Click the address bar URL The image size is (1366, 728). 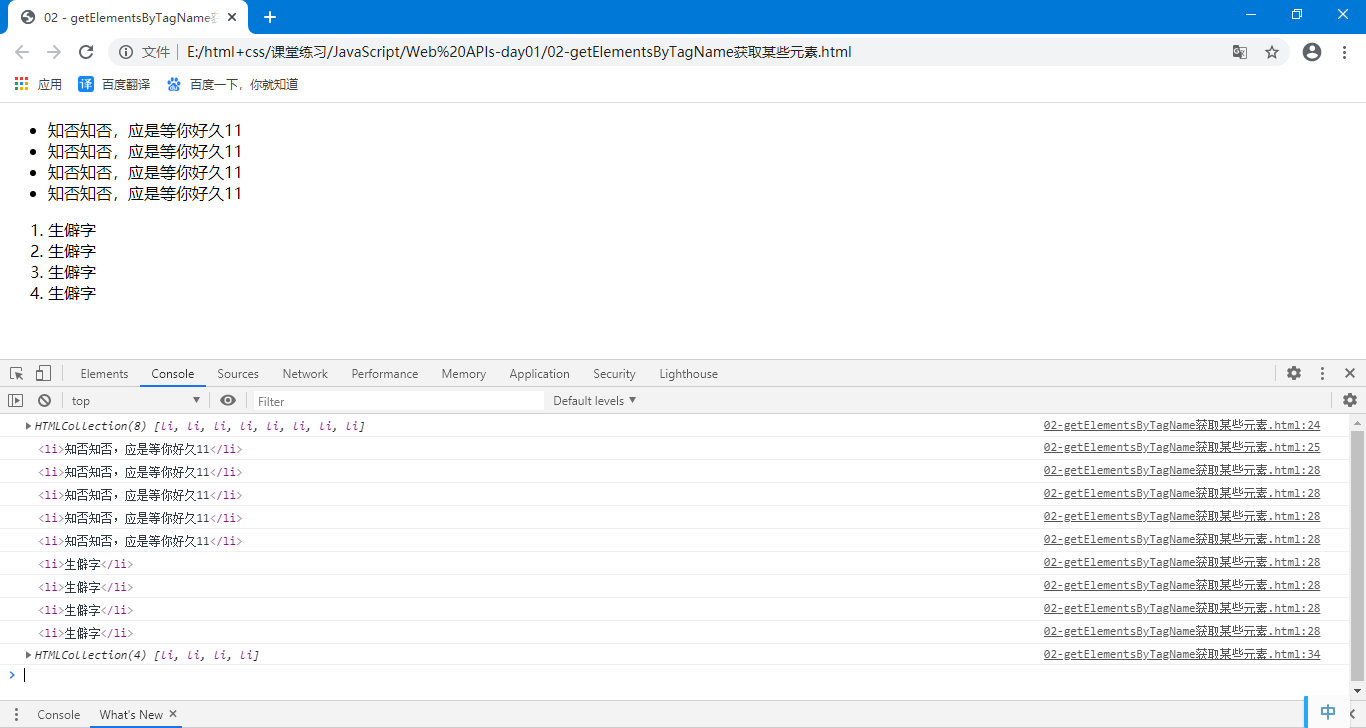[519, 52]
